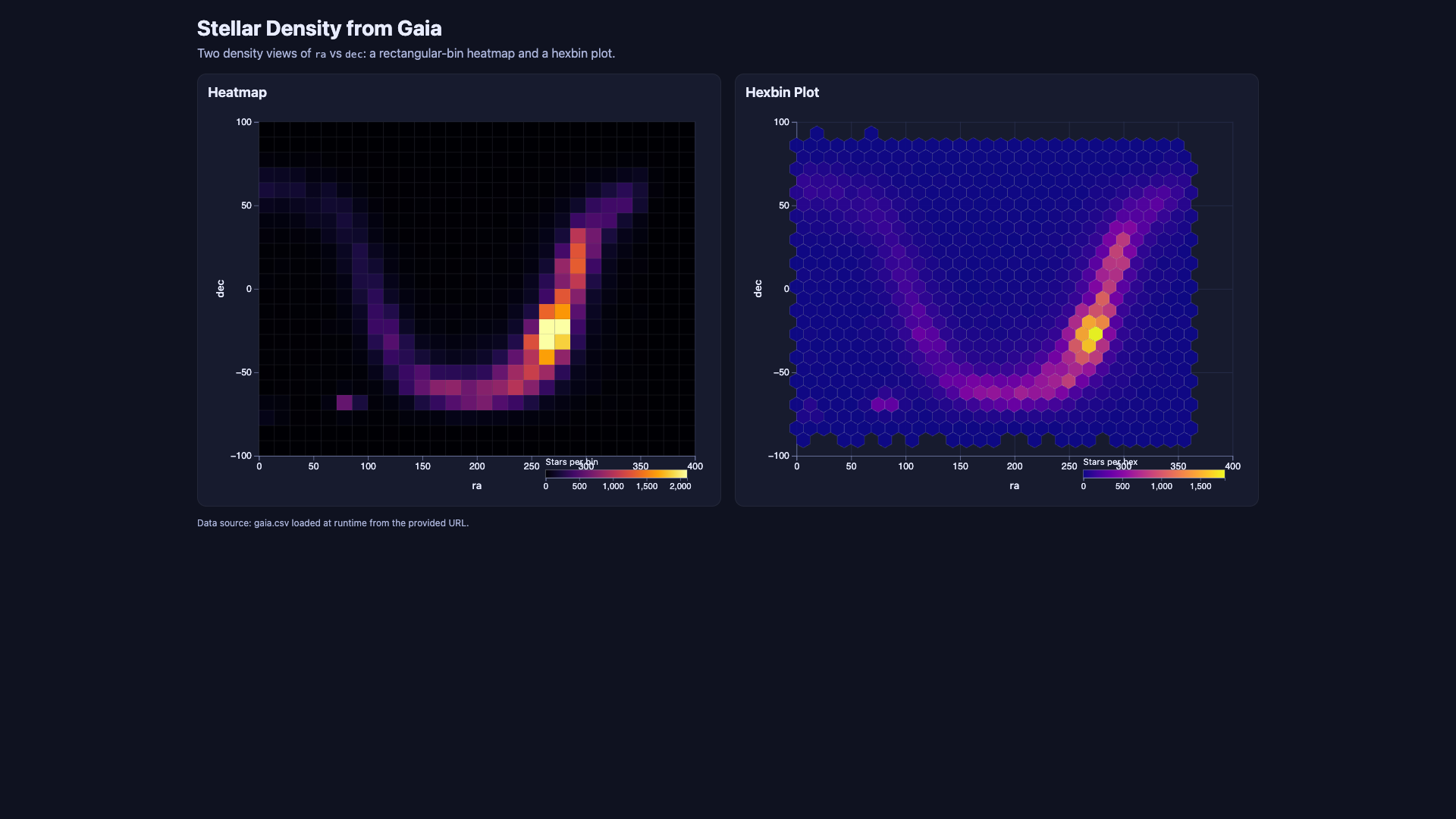The image size is (1456, 819).
Task: Click the heatmap y-axis tick 100
Action: click(x=243, y=122)
